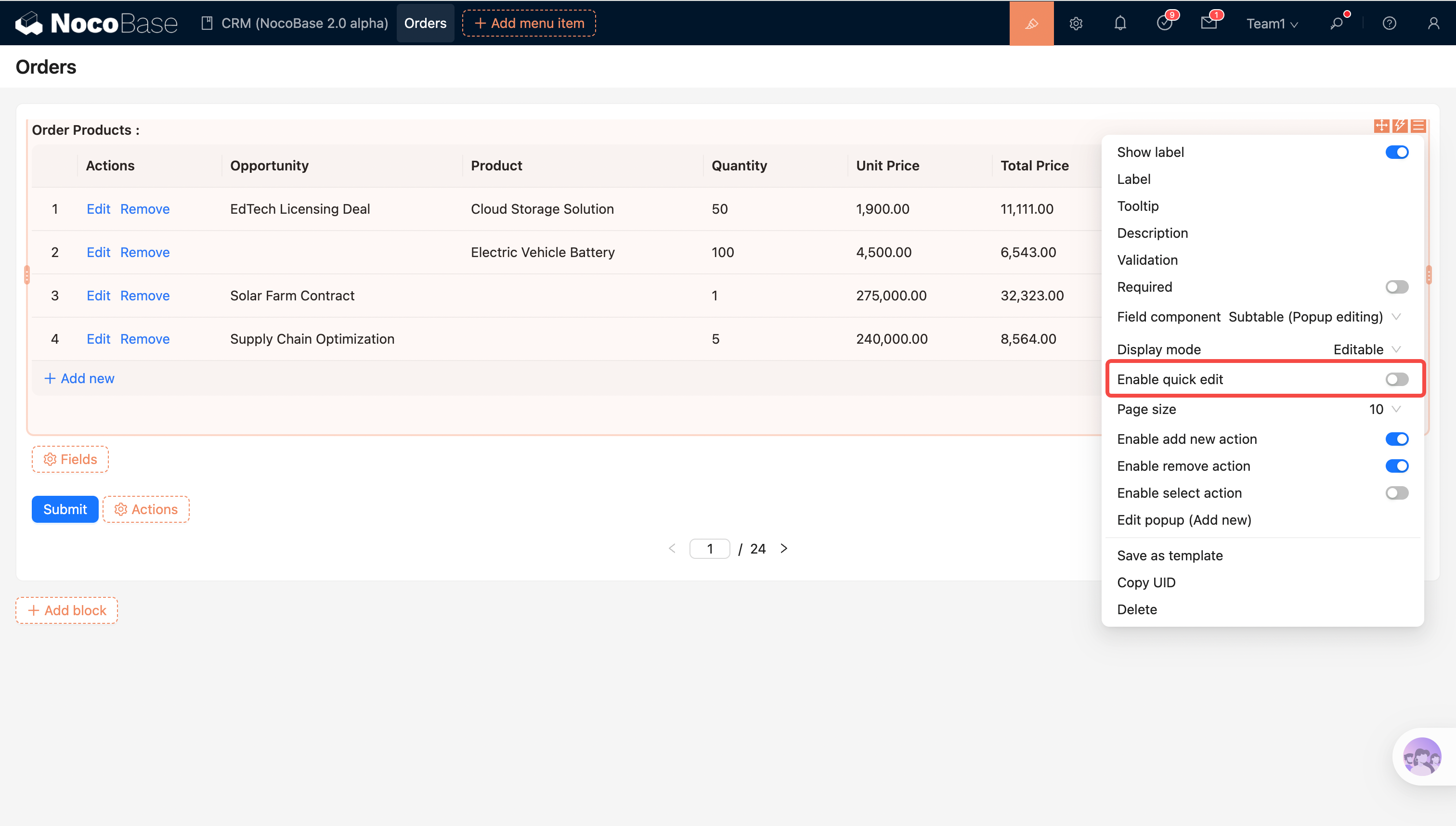Open the settings gear in top bar
Screen dimensions: 1456x826
(x=1076, y=23)
